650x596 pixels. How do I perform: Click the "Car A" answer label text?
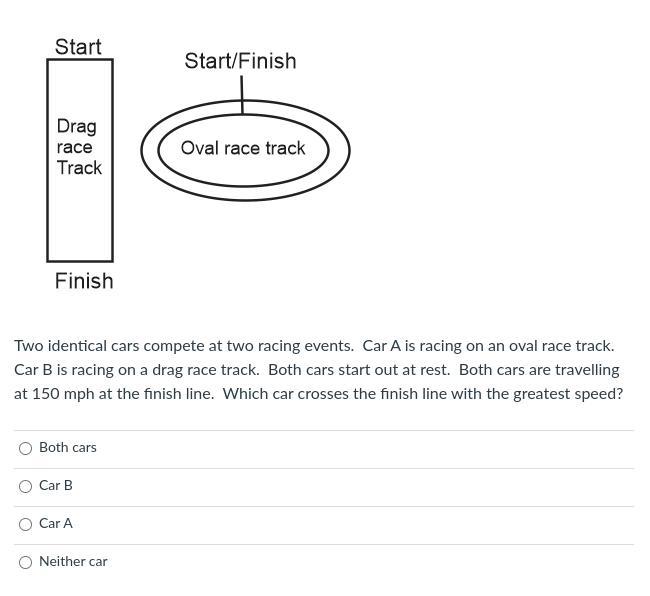point(56,523)
